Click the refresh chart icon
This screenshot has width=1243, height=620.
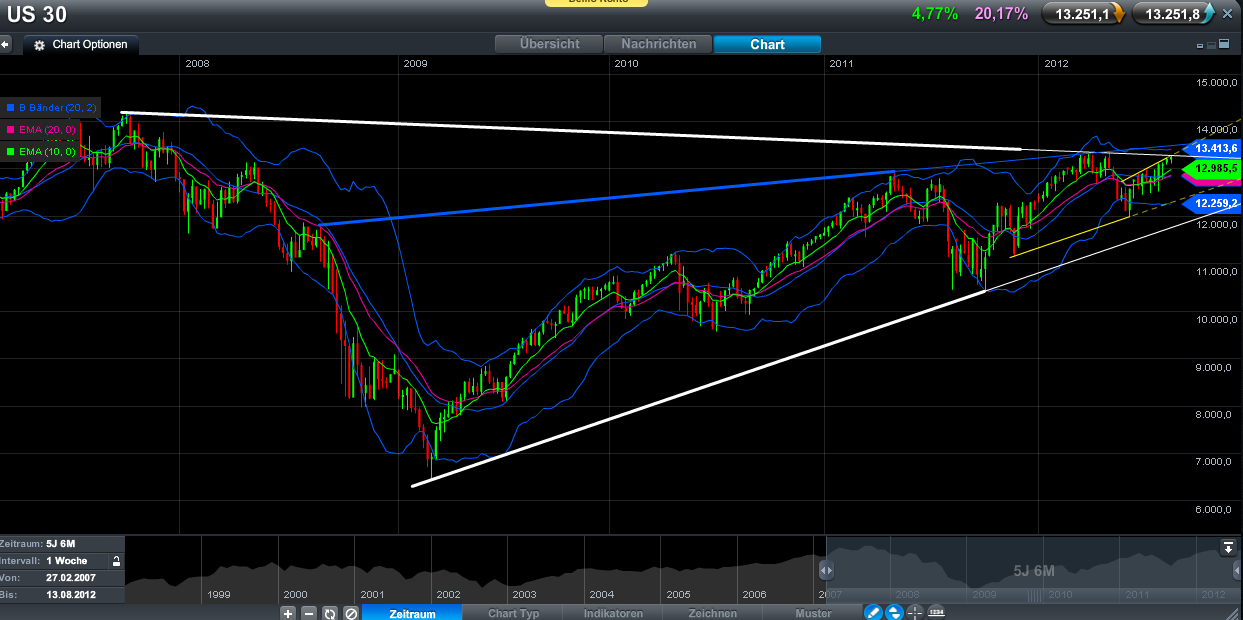[330, 613]
